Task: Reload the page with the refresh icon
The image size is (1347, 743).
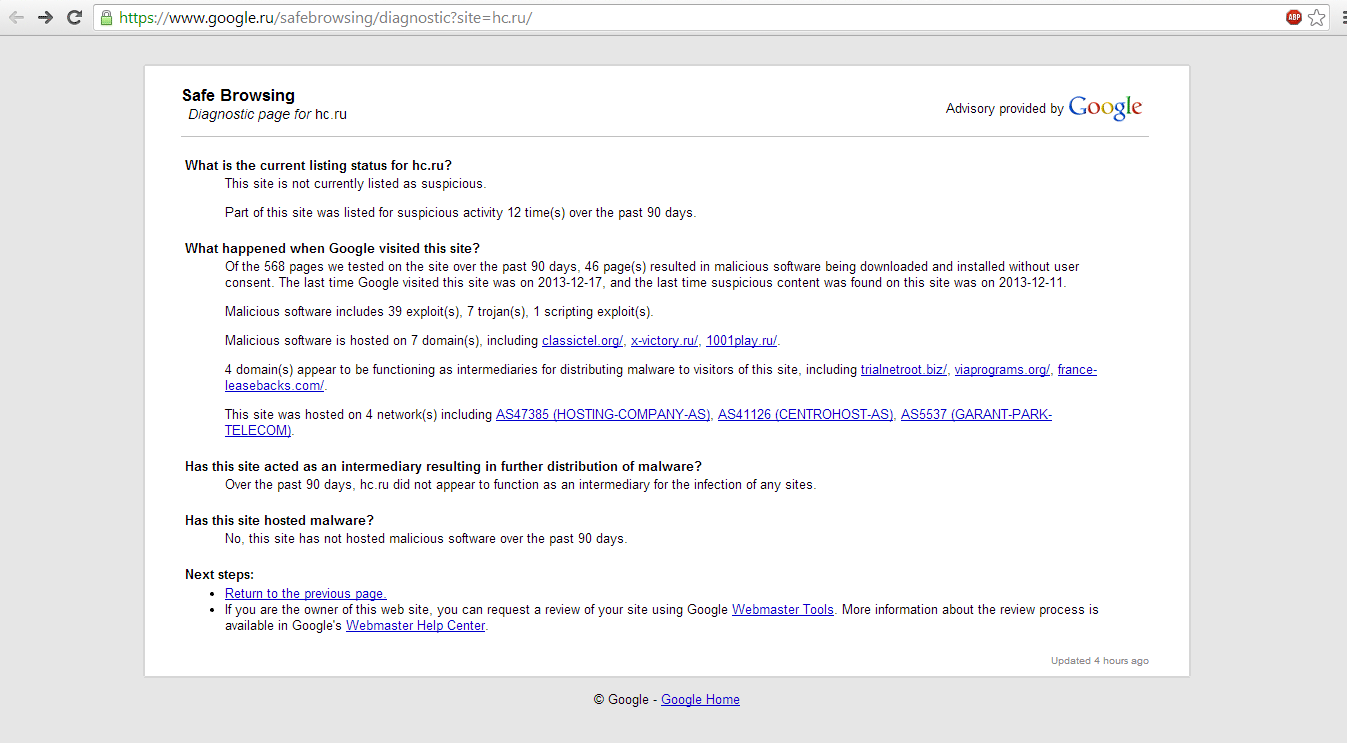Action: click(74, 17)
